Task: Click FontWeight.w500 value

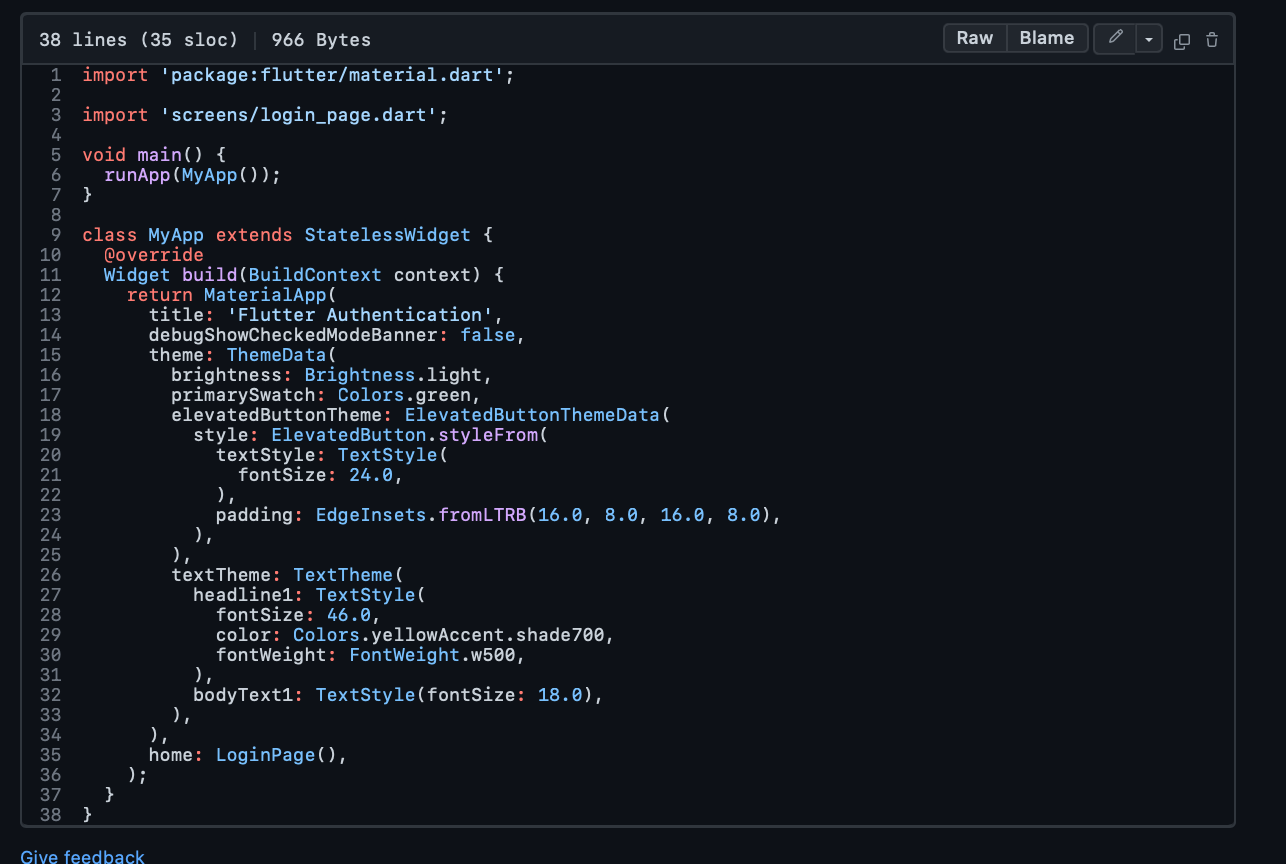Action: coord(432,655)
